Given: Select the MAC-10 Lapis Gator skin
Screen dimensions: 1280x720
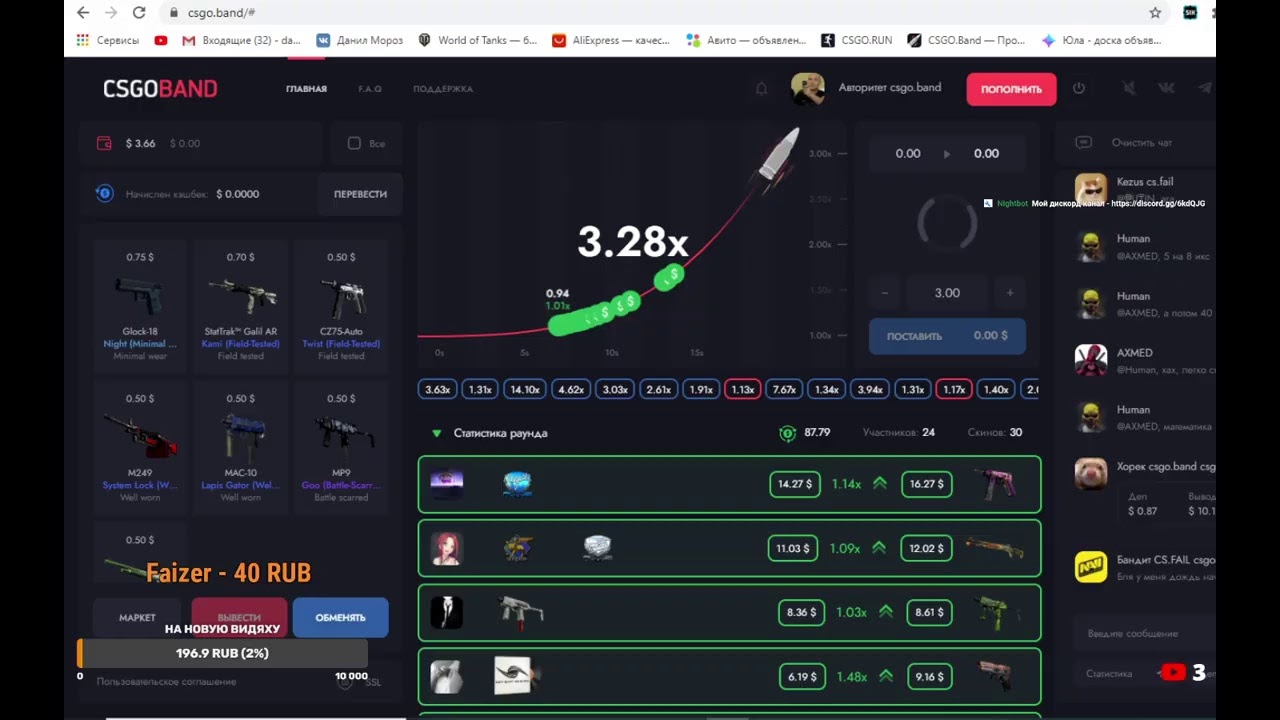Looking at the screenshot, I should 241,446.
